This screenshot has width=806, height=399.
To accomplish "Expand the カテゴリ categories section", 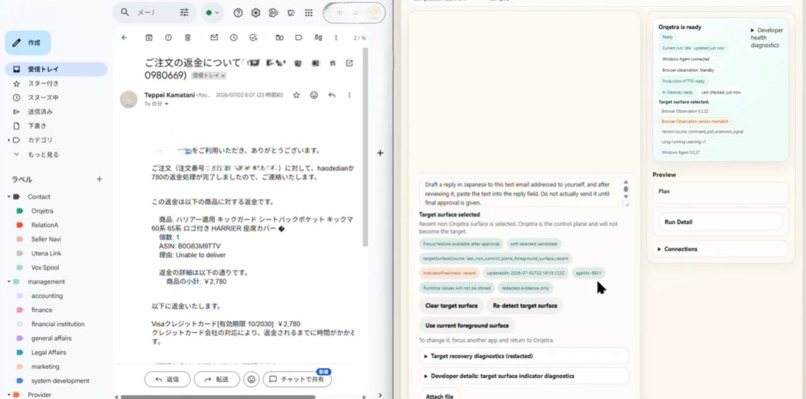I will tap(9, 140).
